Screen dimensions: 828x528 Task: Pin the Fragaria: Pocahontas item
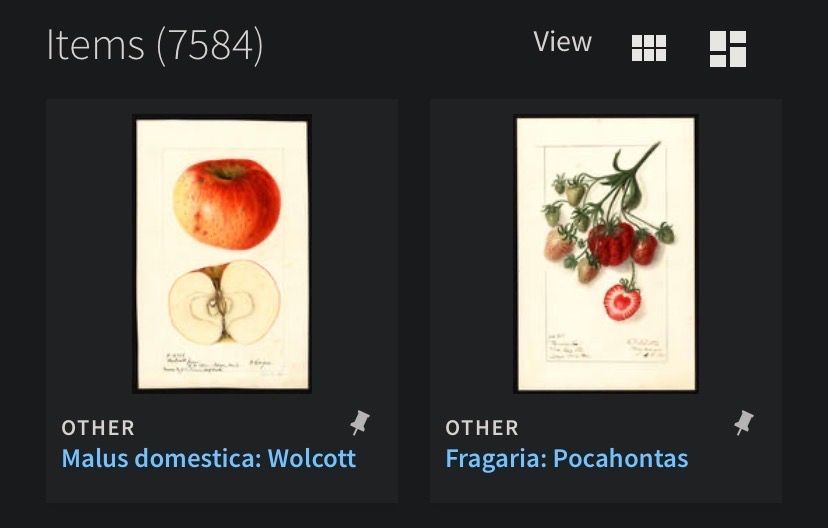point(744,423)
